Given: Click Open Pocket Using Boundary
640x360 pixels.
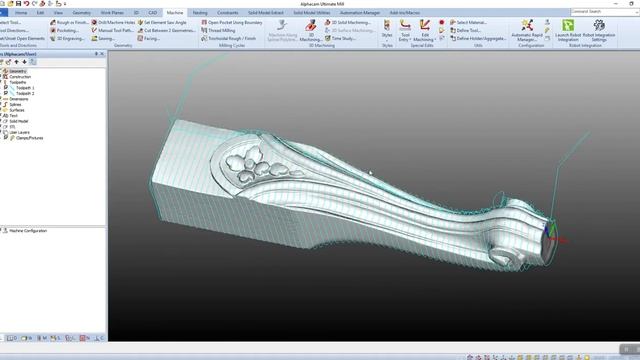Looking at the screenshot, I should (x=232, y=22).
